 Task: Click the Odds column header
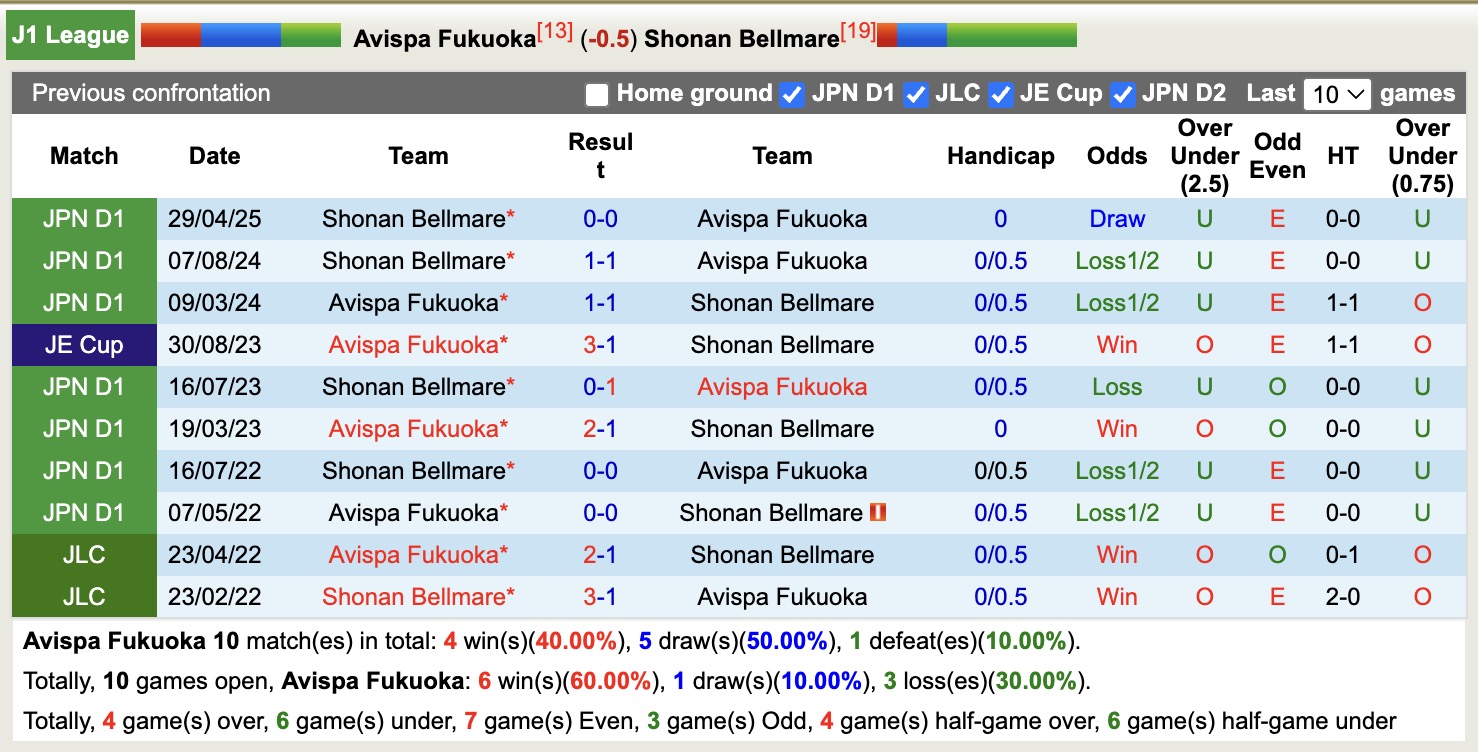point(1116,156)
